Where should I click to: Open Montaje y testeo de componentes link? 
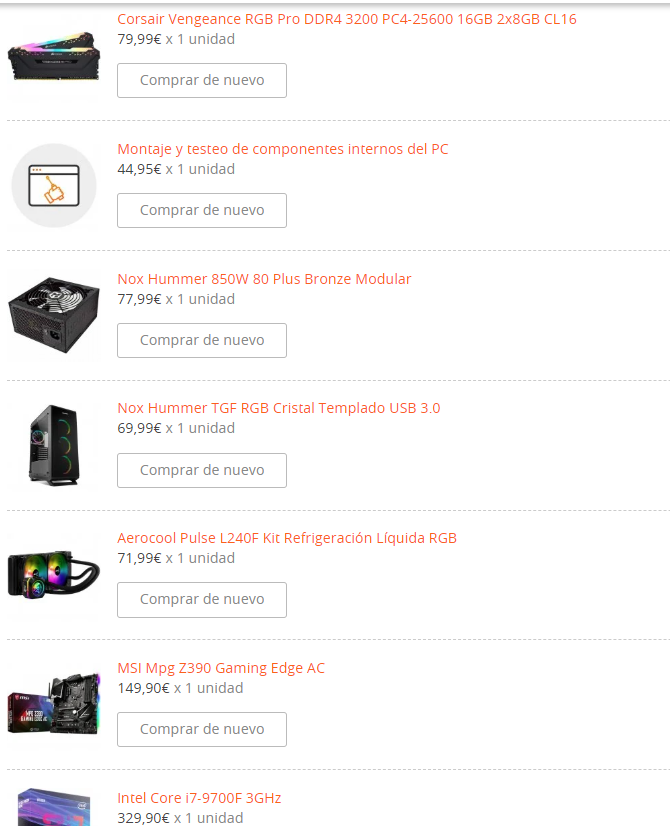(x=282, y=149)
